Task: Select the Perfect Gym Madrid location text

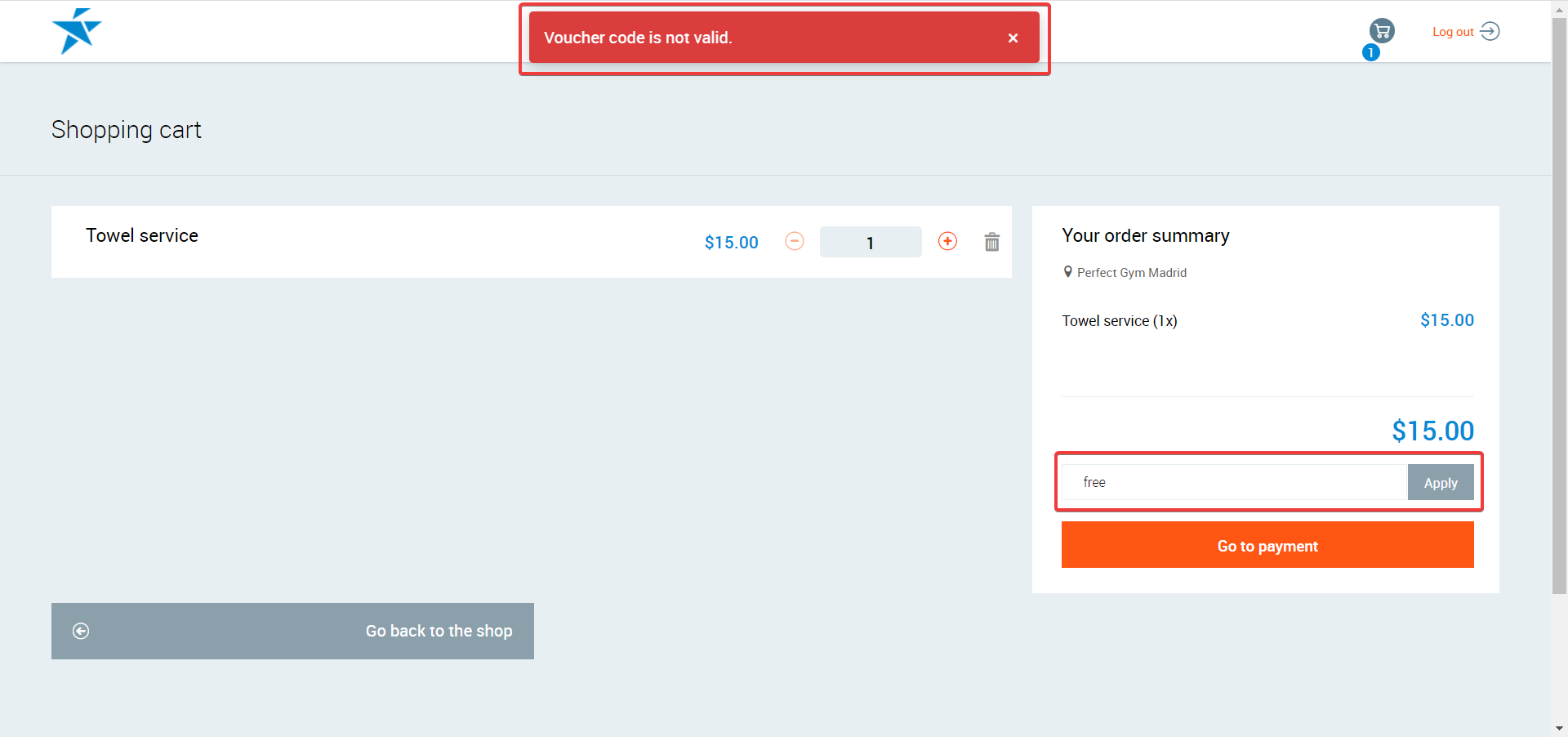Action: coord(1131,273)
